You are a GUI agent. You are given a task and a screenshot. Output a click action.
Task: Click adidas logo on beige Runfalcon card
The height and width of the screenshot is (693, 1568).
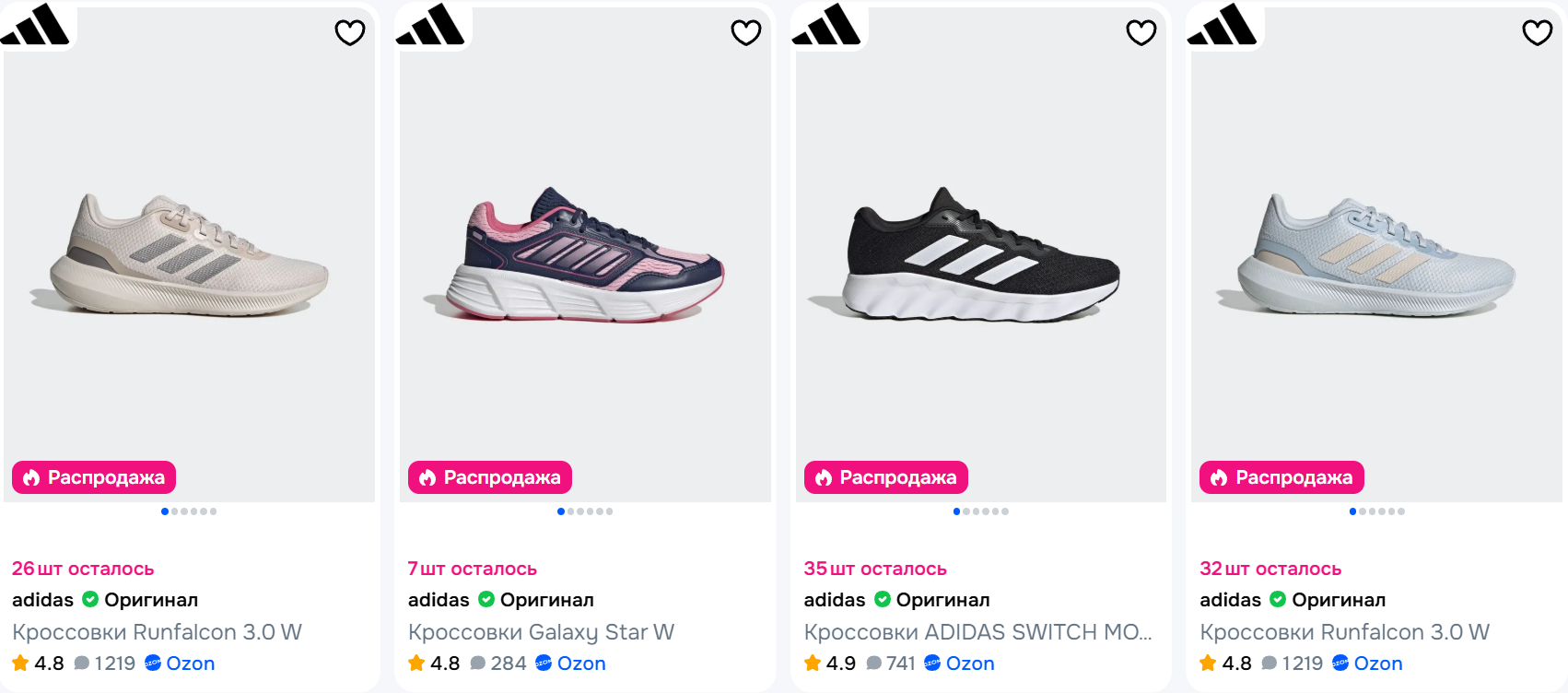pos(36,25)
